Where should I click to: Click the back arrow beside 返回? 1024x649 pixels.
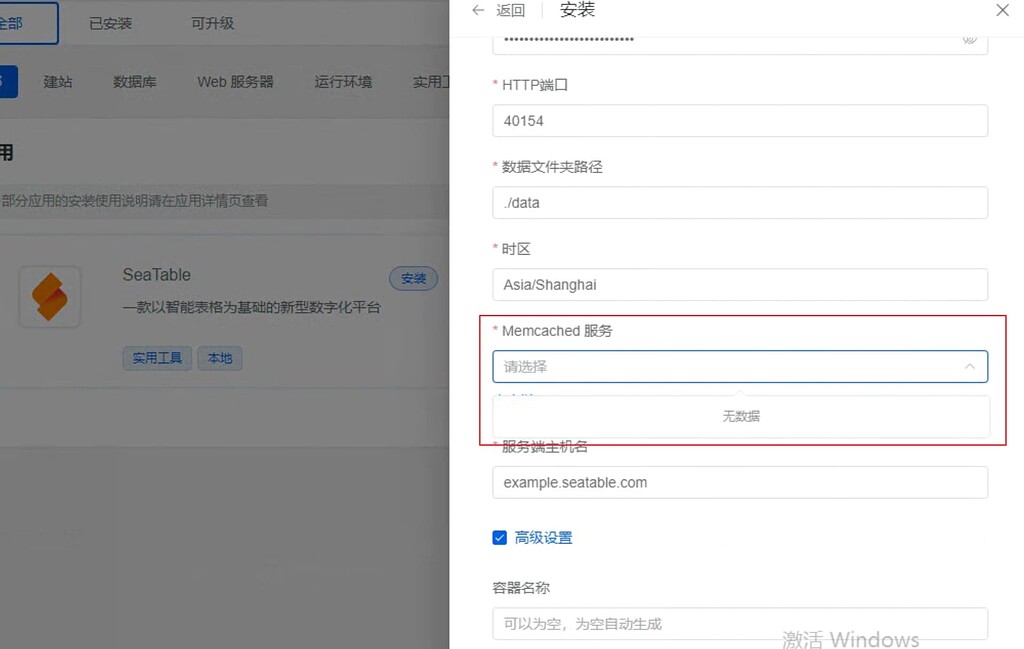(478, 10)
